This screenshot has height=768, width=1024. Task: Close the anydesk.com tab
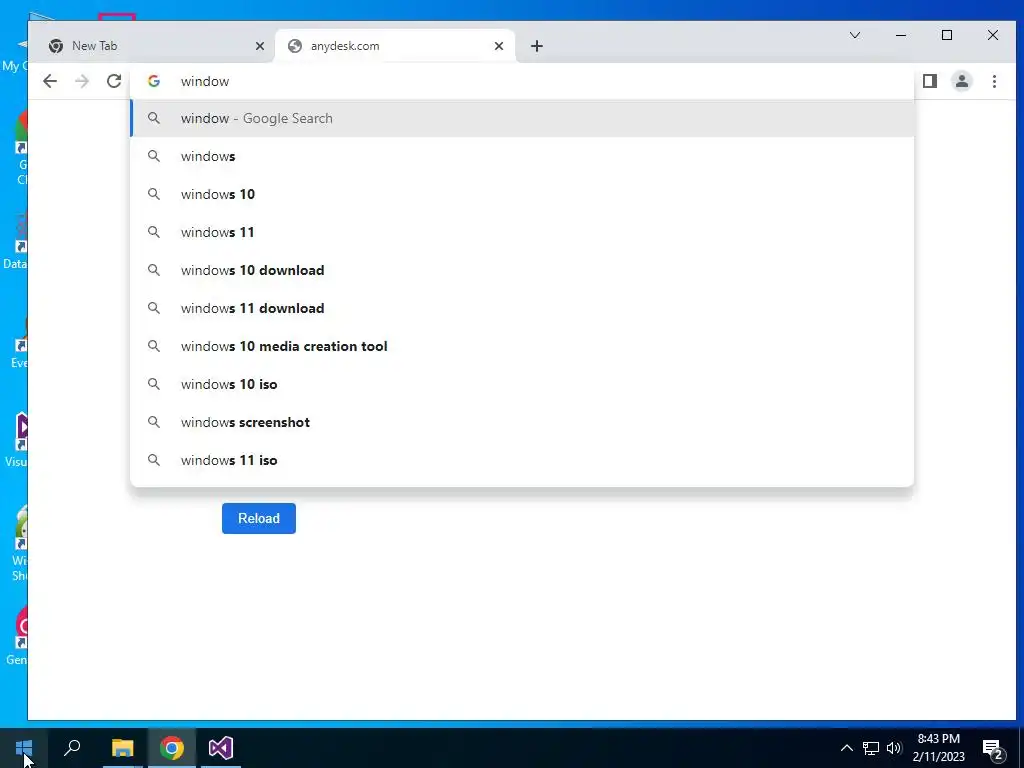pyautogui.click(x=499, y=46)
